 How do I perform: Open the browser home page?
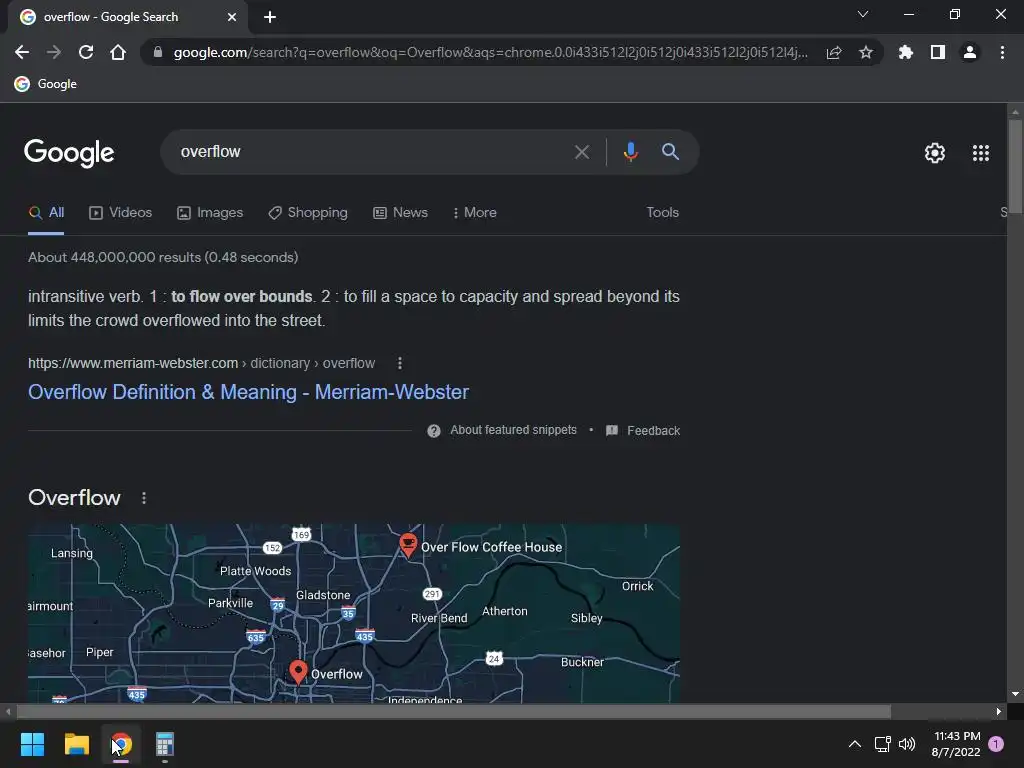coord(118,52)
